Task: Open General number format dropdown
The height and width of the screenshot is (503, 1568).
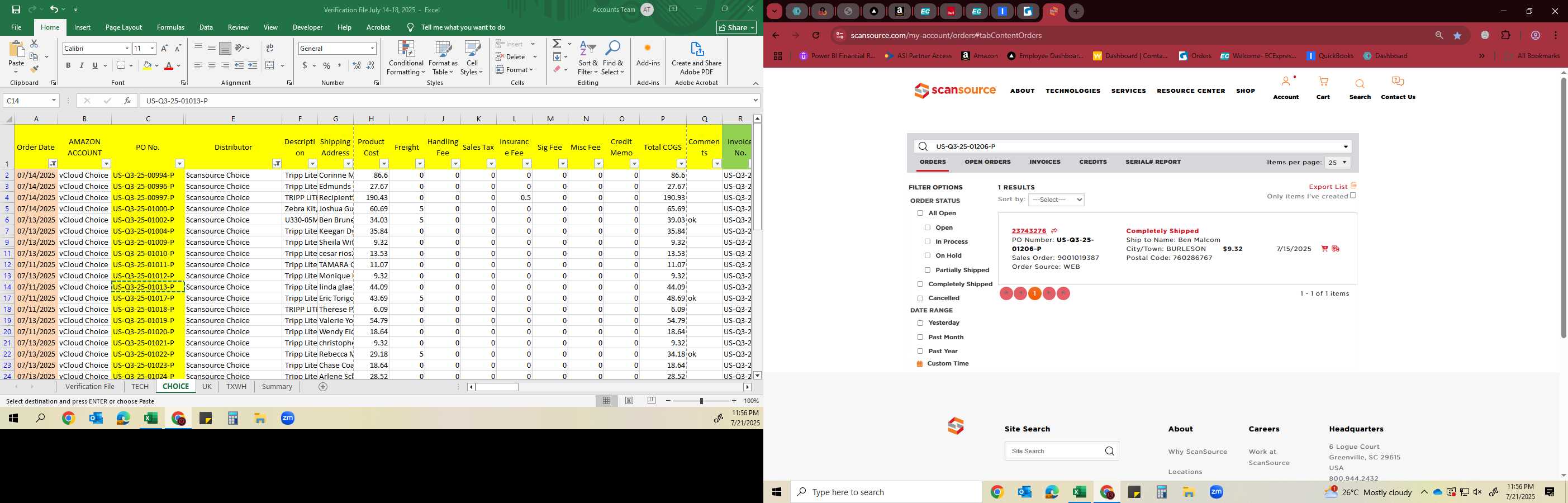Action: coord(372,48)
